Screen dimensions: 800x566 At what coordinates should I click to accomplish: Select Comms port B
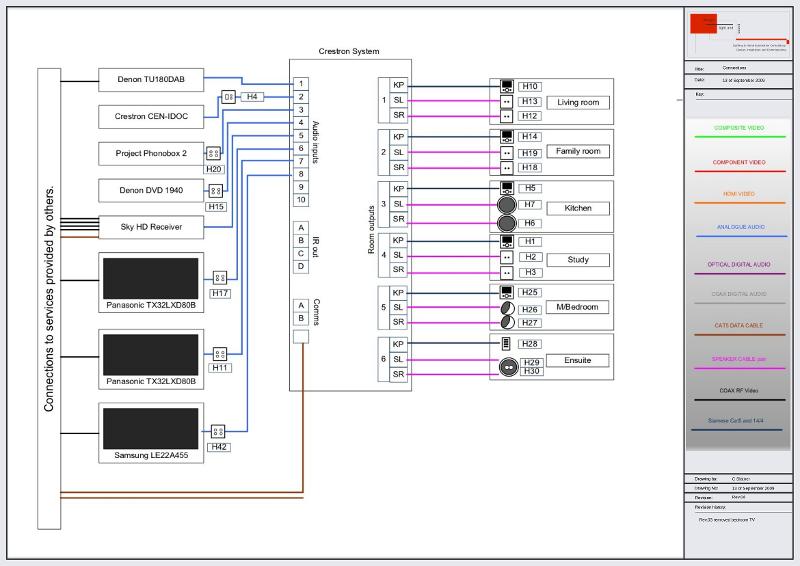[x=301, y=318]
